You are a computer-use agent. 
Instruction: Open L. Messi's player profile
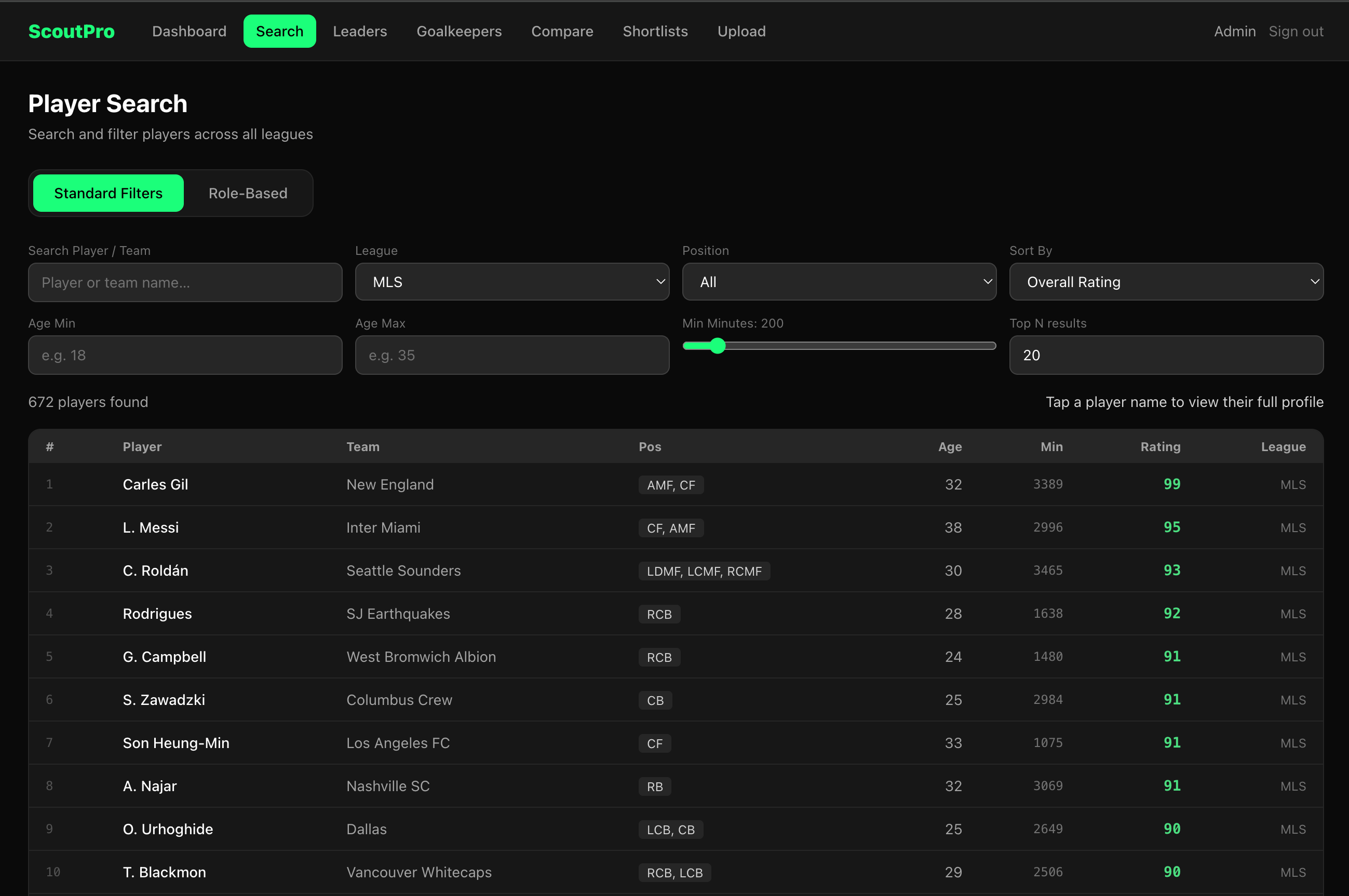(151, 527)
